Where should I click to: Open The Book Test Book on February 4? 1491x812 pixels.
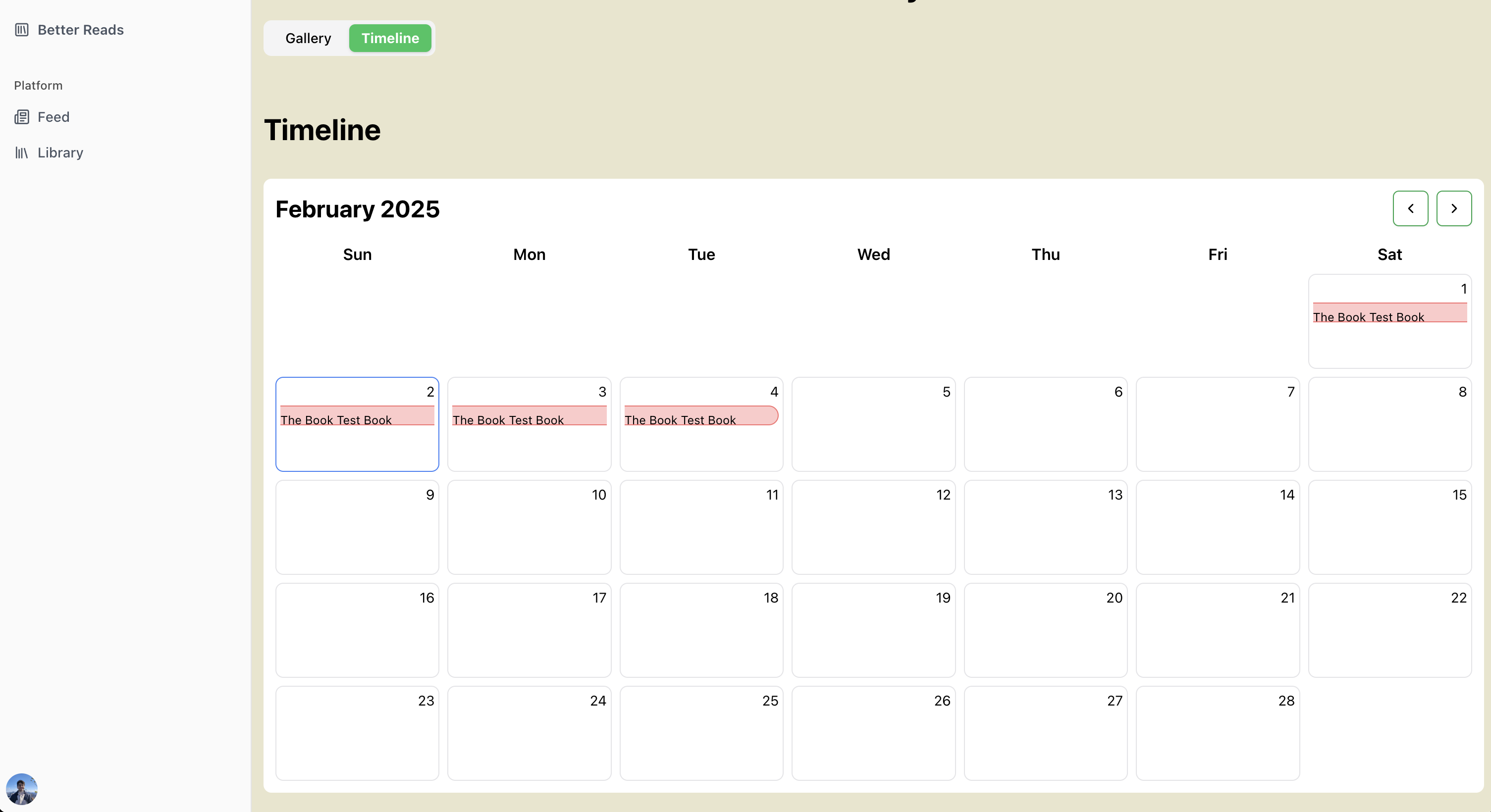(x=700, y=416)
